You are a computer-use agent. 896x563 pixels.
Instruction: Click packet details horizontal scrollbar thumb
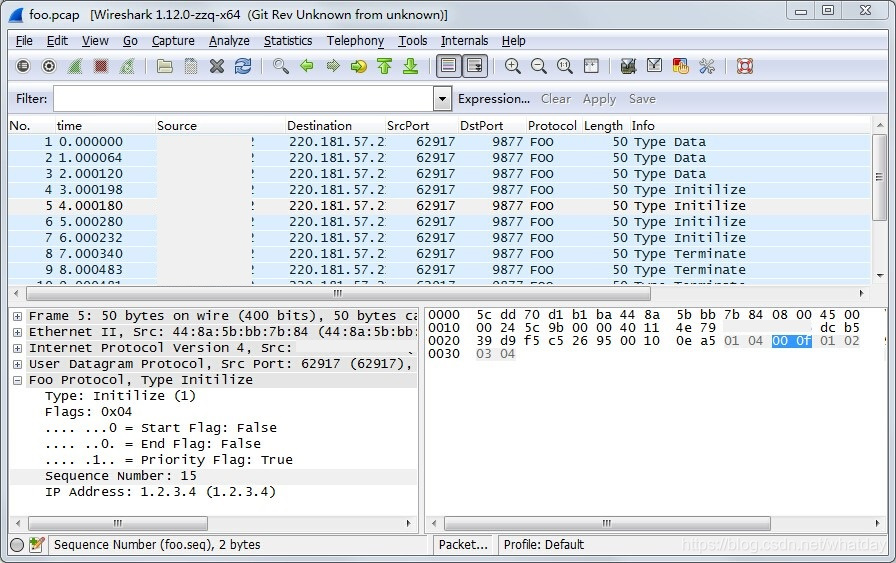point(118,524)
